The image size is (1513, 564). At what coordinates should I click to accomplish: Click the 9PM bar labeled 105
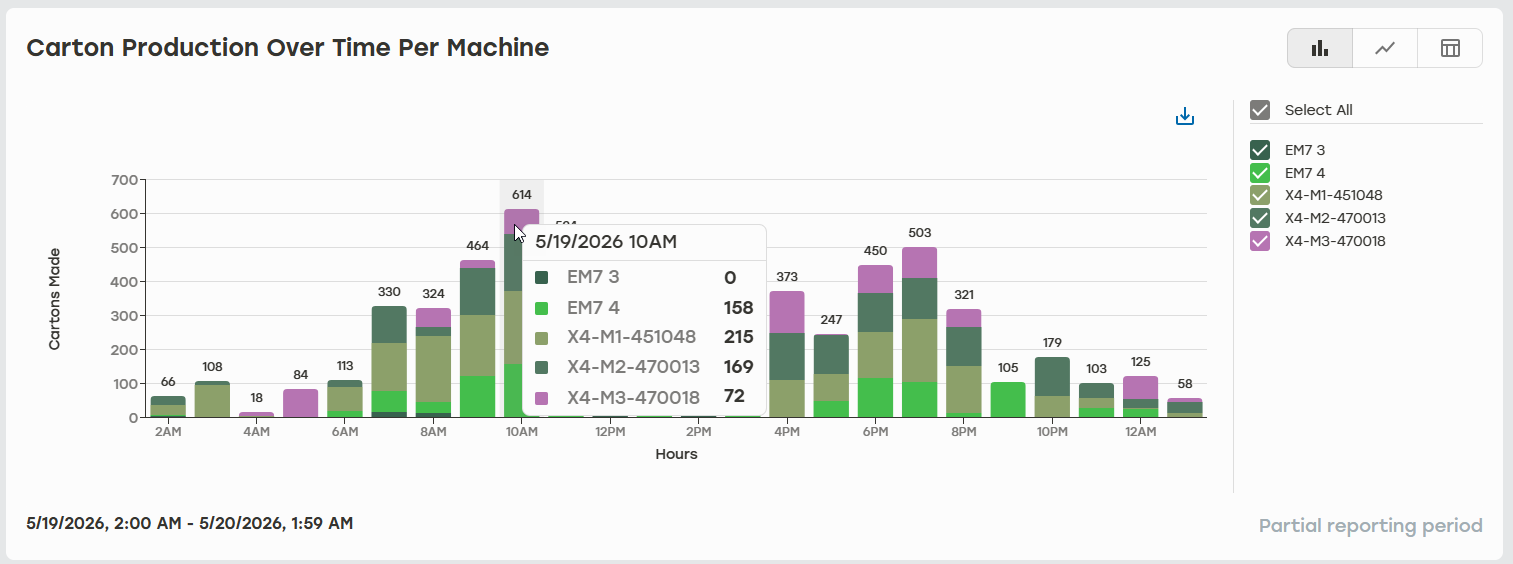1008,400
